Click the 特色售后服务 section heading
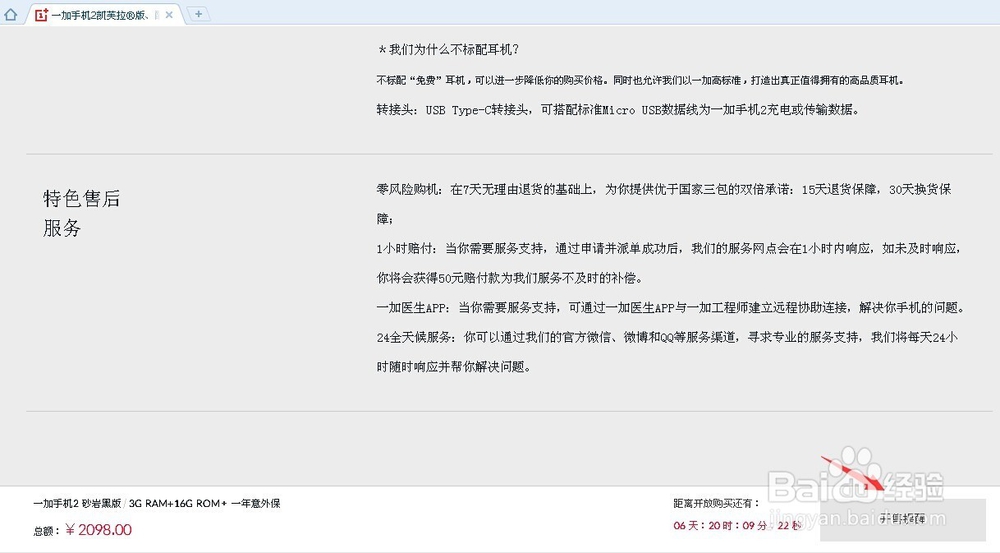The height and width of the screenshot is (553, 1000). 81,213
